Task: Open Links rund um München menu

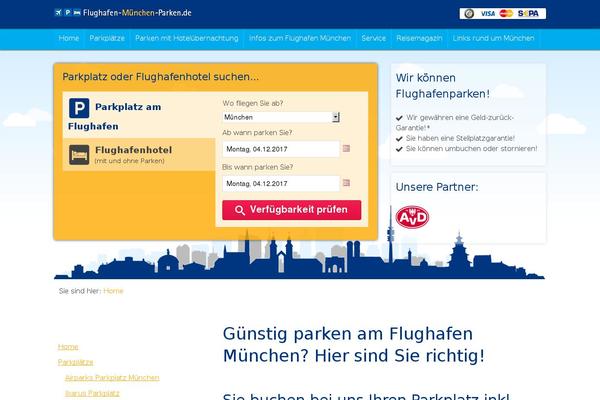Action: (493, 38)
